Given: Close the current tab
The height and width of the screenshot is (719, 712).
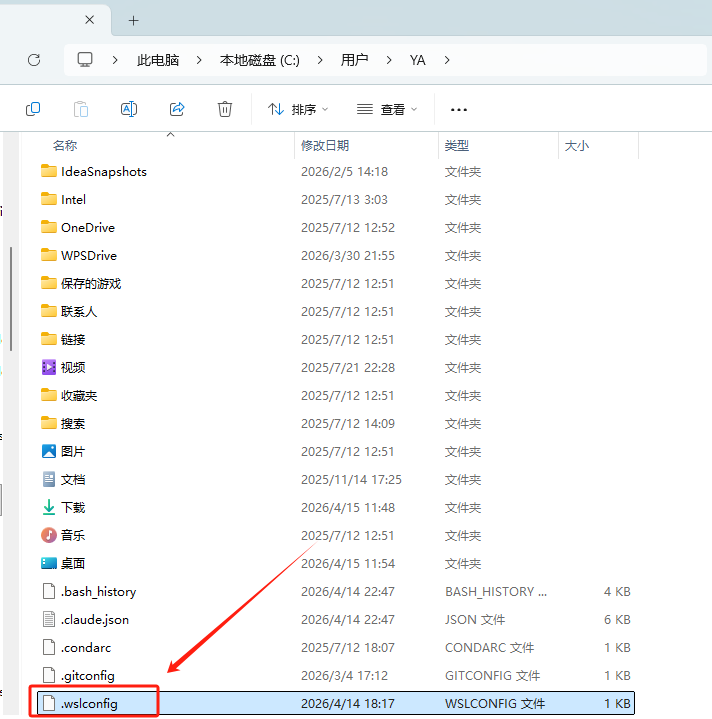Looking at the screenshot, I should coord(90,20).
